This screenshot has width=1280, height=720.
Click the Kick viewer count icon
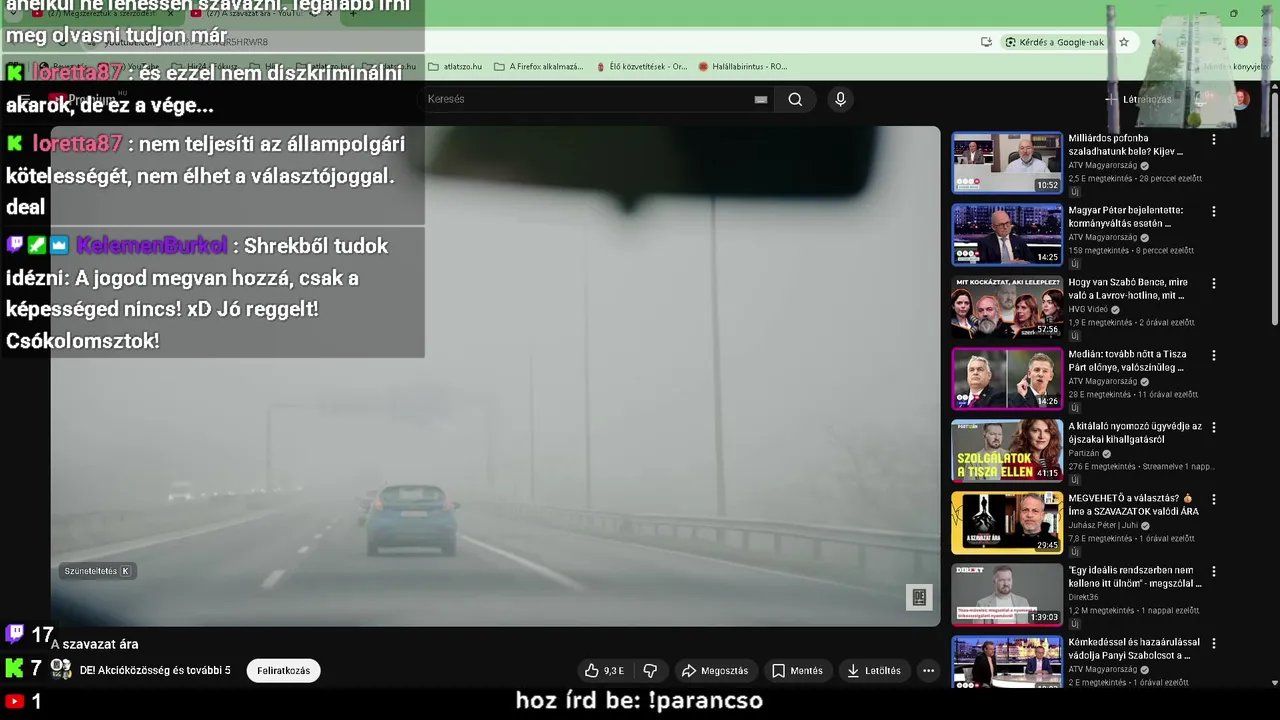(14, 667)
